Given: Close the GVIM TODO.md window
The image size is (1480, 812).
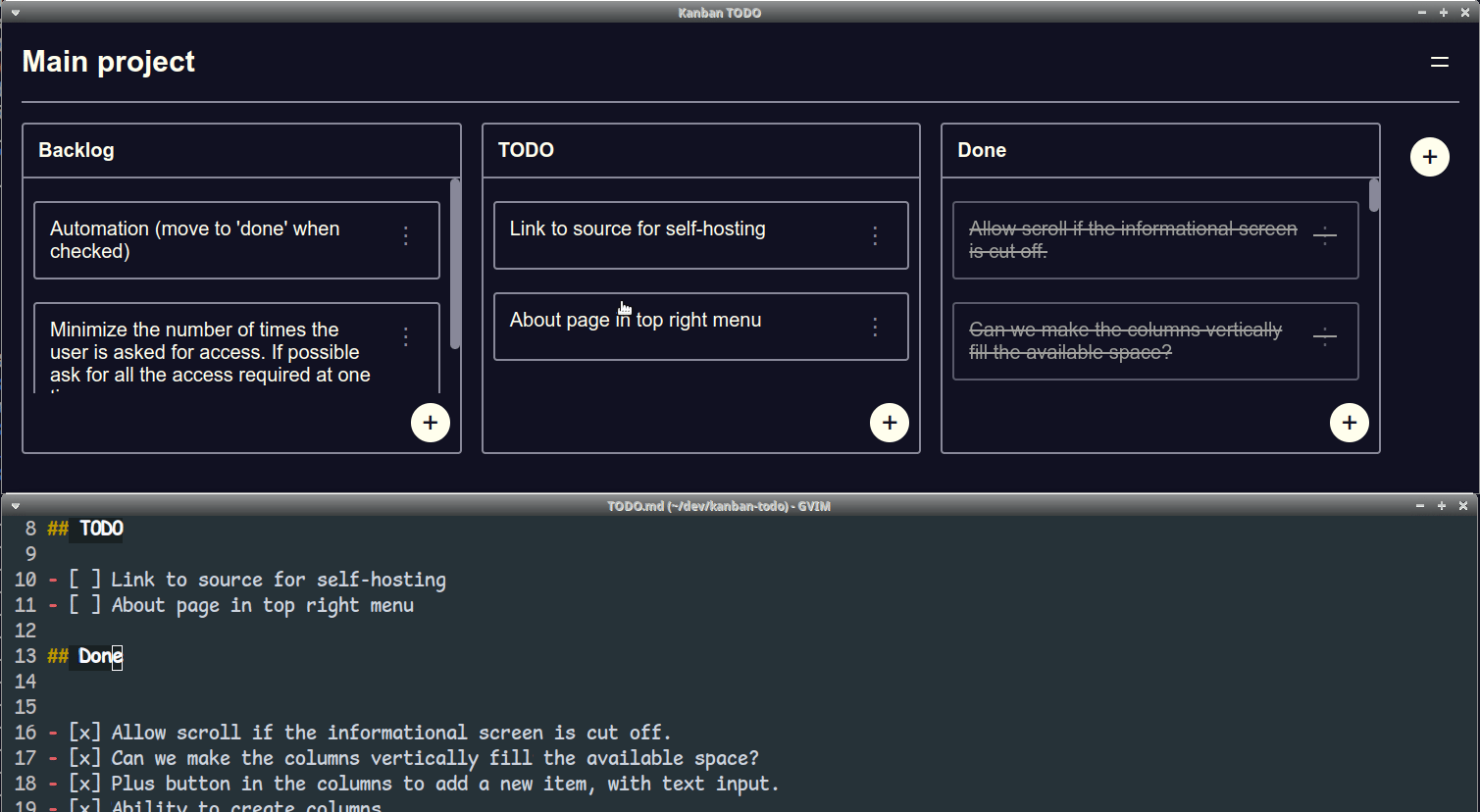Looking at the screenshot, I should pos(1463,506).
